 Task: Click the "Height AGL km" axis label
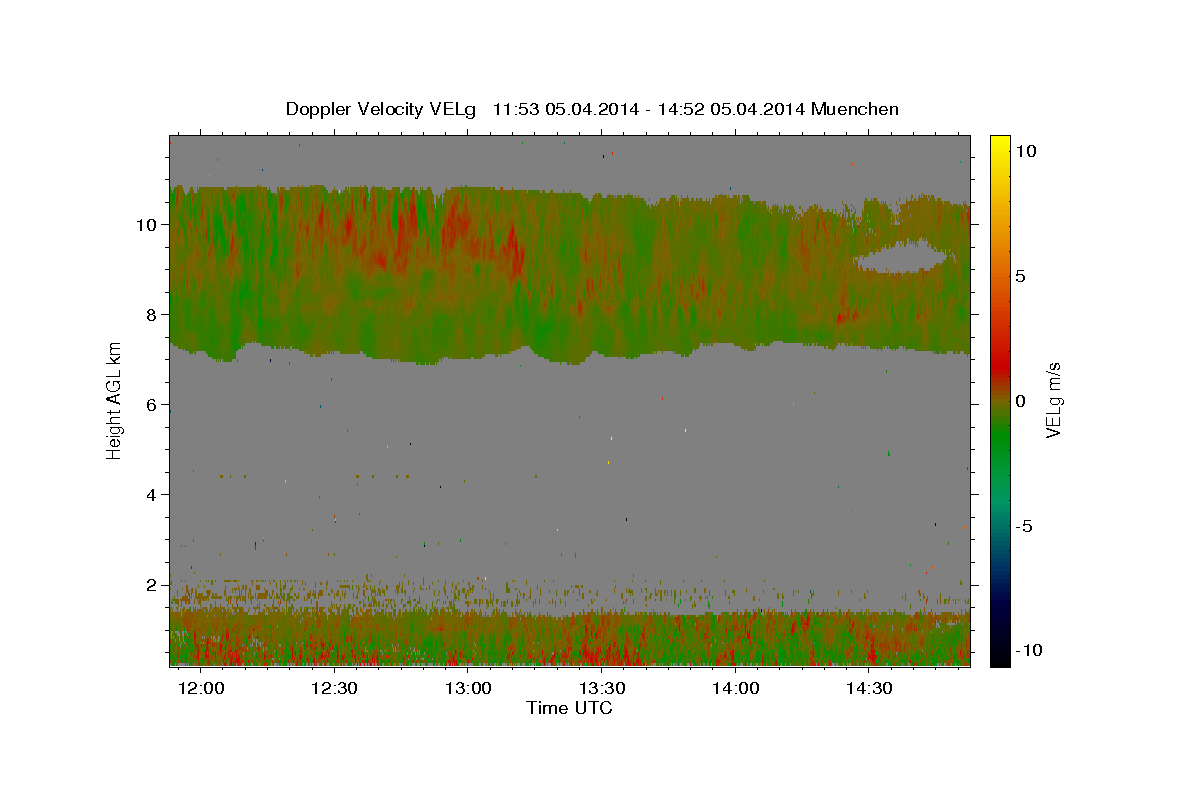[x=115, y=400]
